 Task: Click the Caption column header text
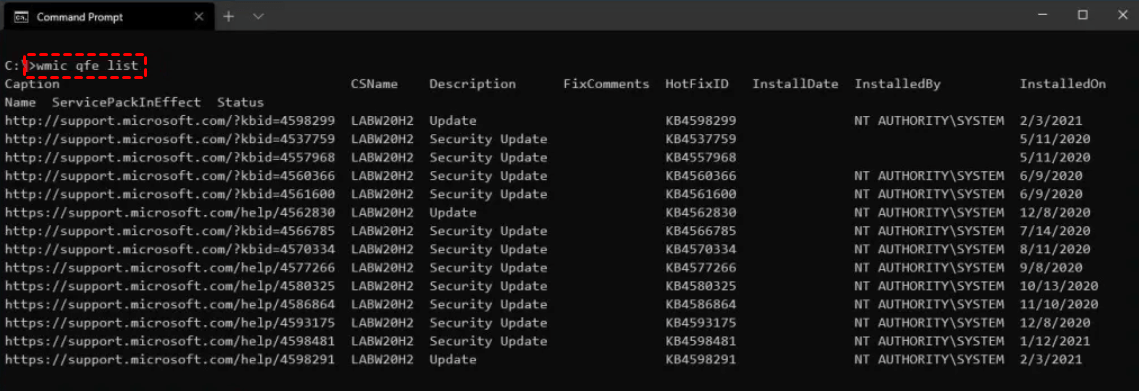pos(32,84)
